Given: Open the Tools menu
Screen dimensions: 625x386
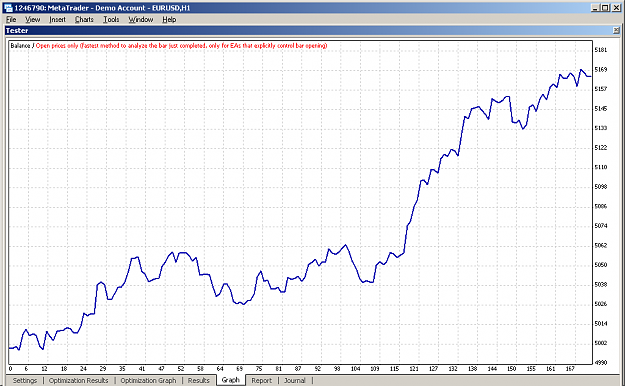Looking at the screenshot, I should coord(111,20).
